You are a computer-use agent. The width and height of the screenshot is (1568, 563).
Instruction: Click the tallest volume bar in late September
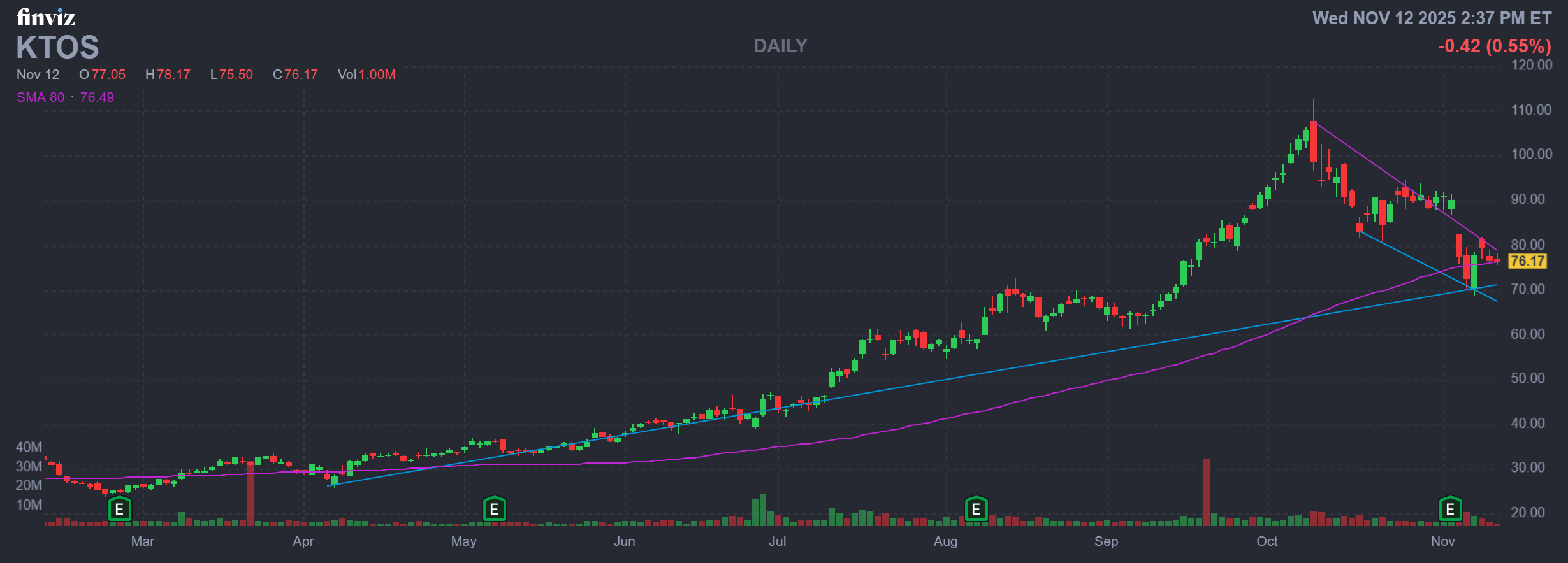[1206, 492]
